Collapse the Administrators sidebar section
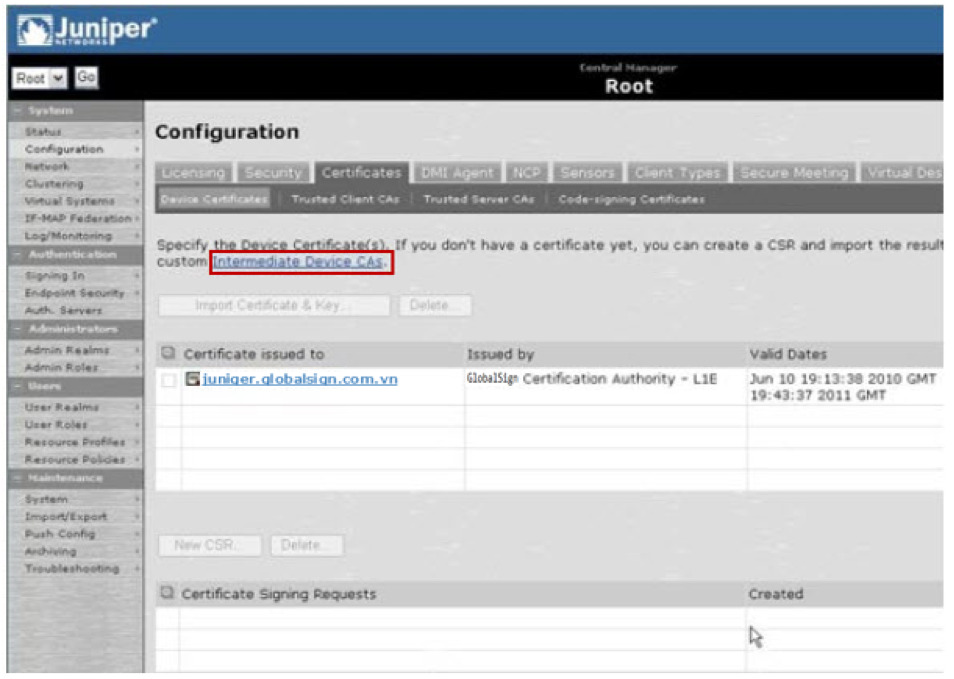Screen dimensions: 954x679 click(x=17, y=329)
